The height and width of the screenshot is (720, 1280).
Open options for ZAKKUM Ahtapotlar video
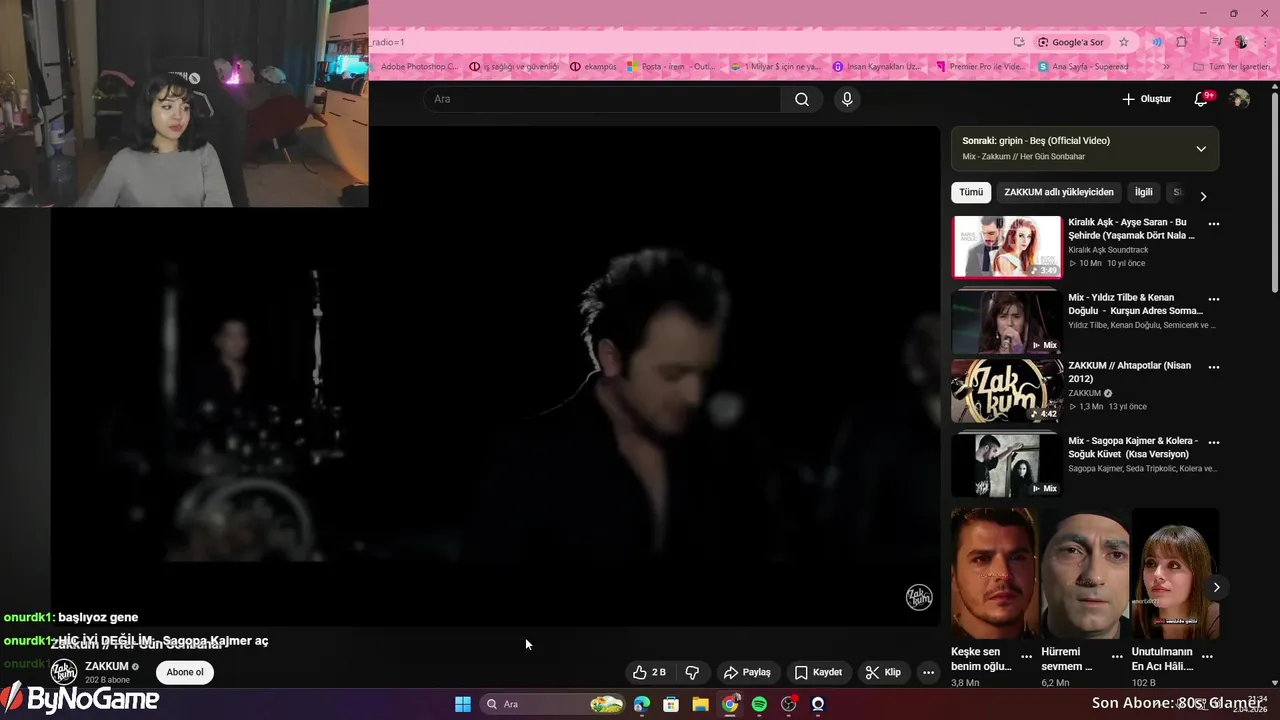pyautogui.click(x=1213, y=367)
